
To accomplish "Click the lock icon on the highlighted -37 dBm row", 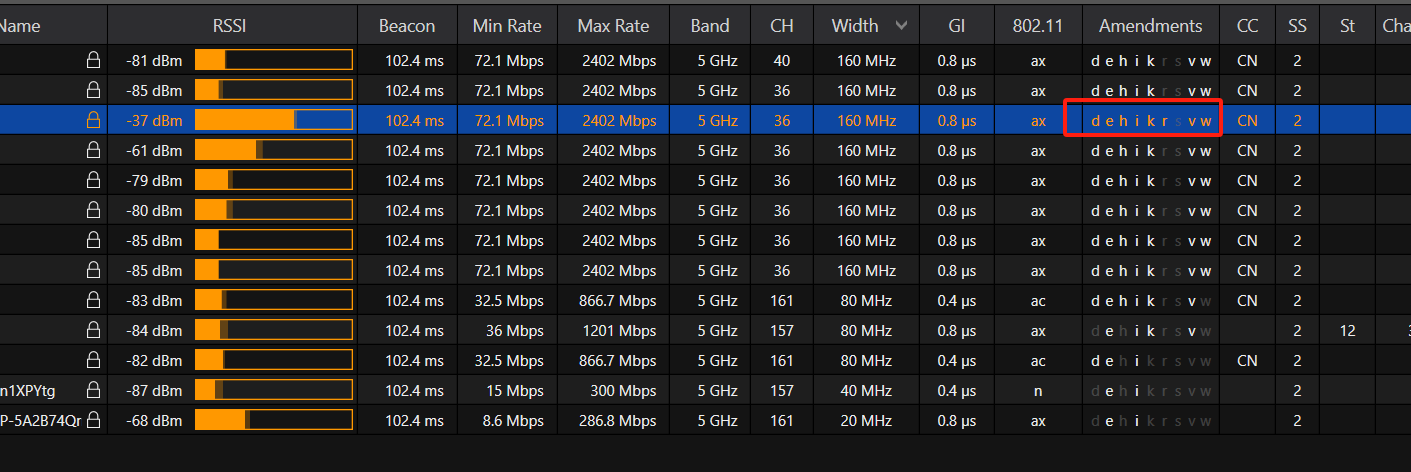I will tap(94, 121).
